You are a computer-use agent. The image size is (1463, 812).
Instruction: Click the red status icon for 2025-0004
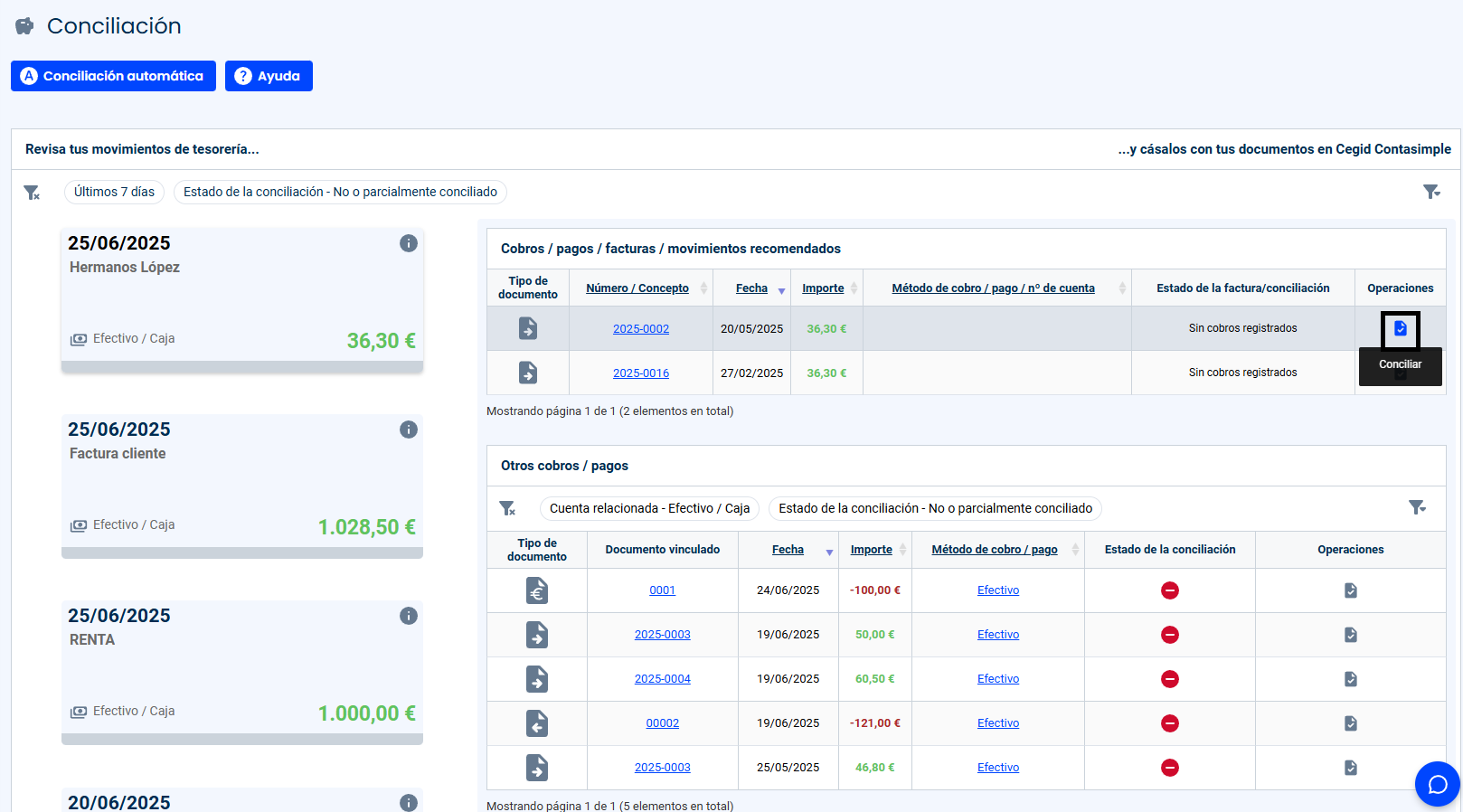point(1170,679)
